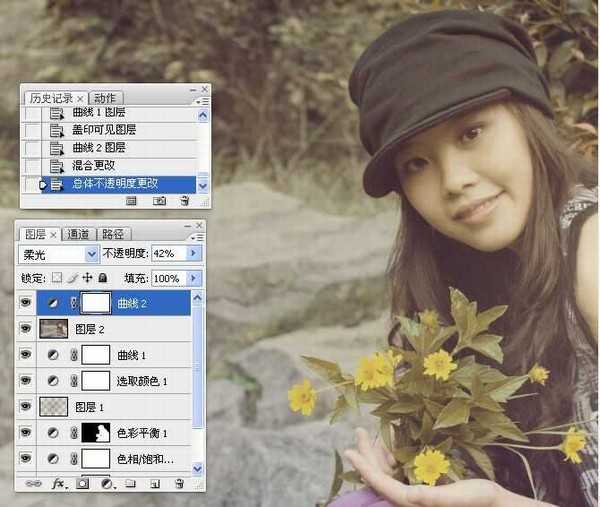
Task: Hide the 曲线 2 layer
Action: [x=26, y=302]
